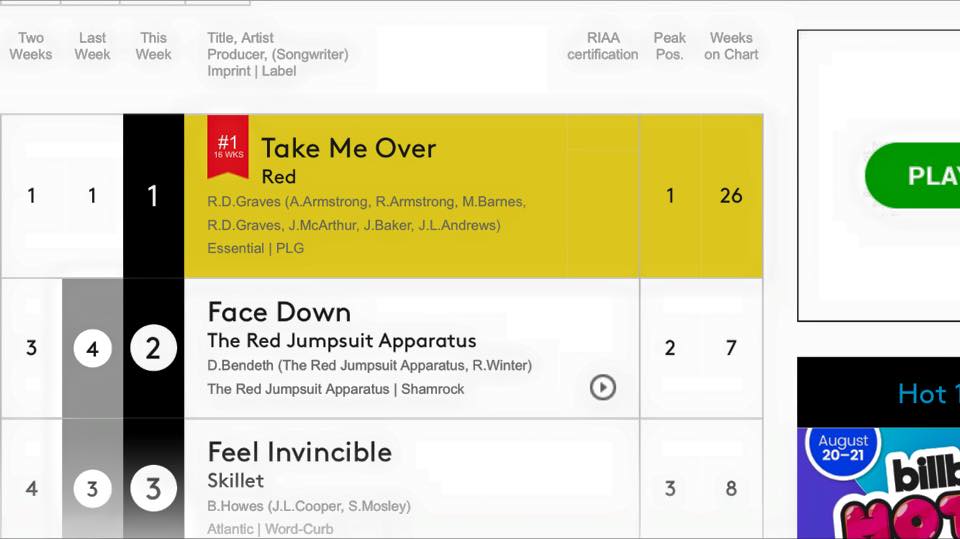Click the RIAA certification column header
This screenshot has width=960, height=539.
tap(602, 46)
